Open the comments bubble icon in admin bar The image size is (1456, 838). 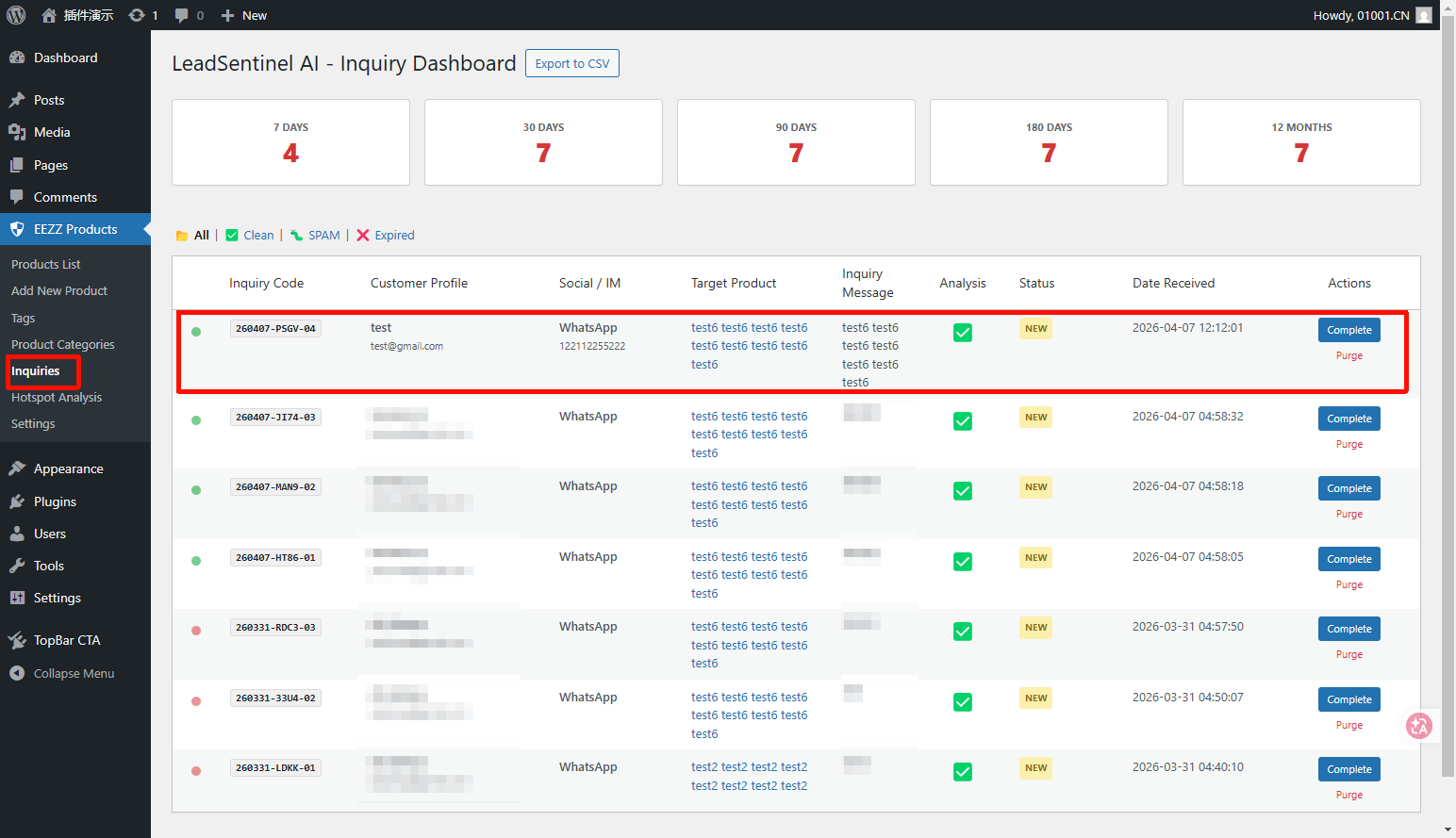click(182, 15)
